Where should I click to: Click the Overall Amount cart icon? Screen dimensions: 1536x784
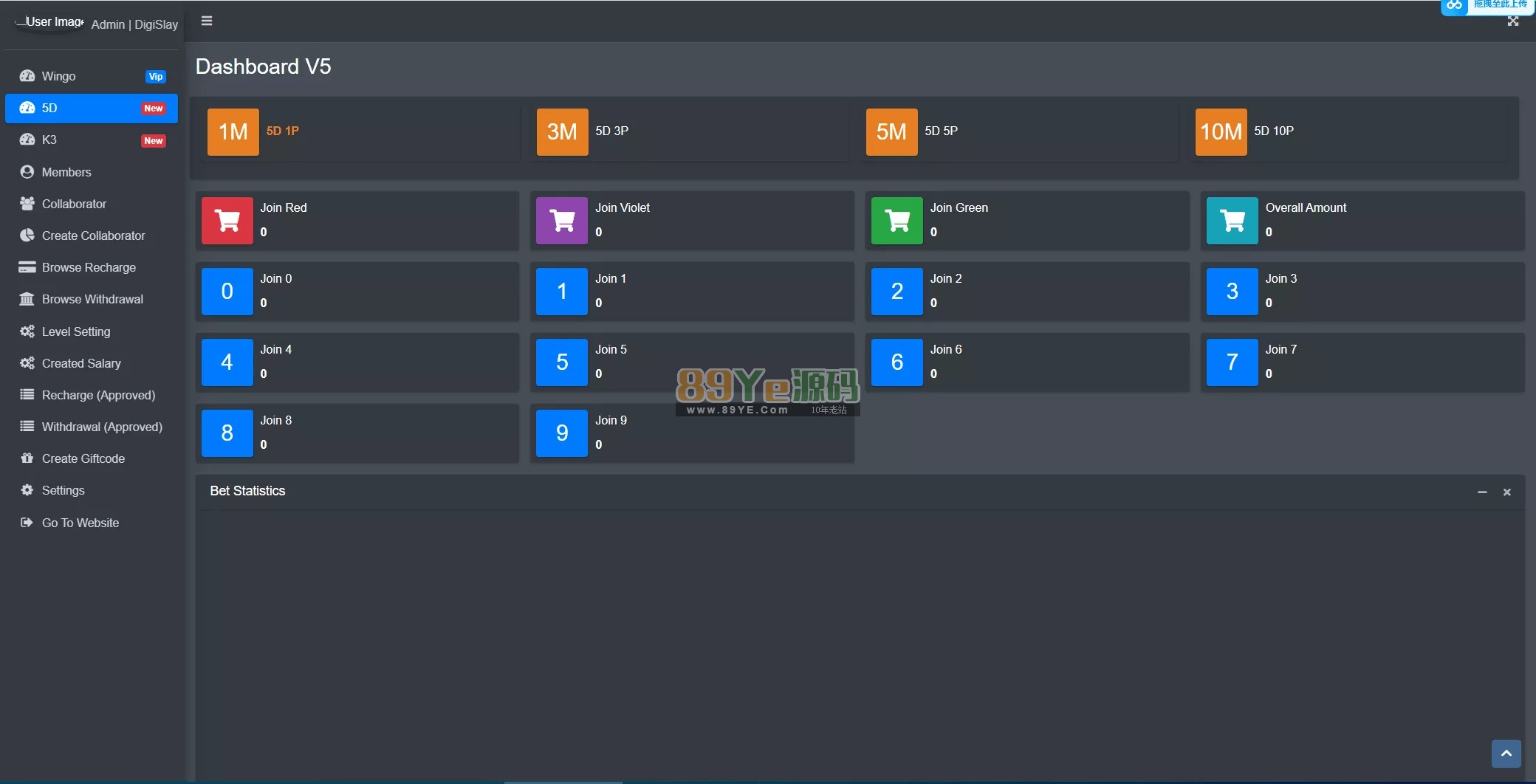(x=1232, y=220)
